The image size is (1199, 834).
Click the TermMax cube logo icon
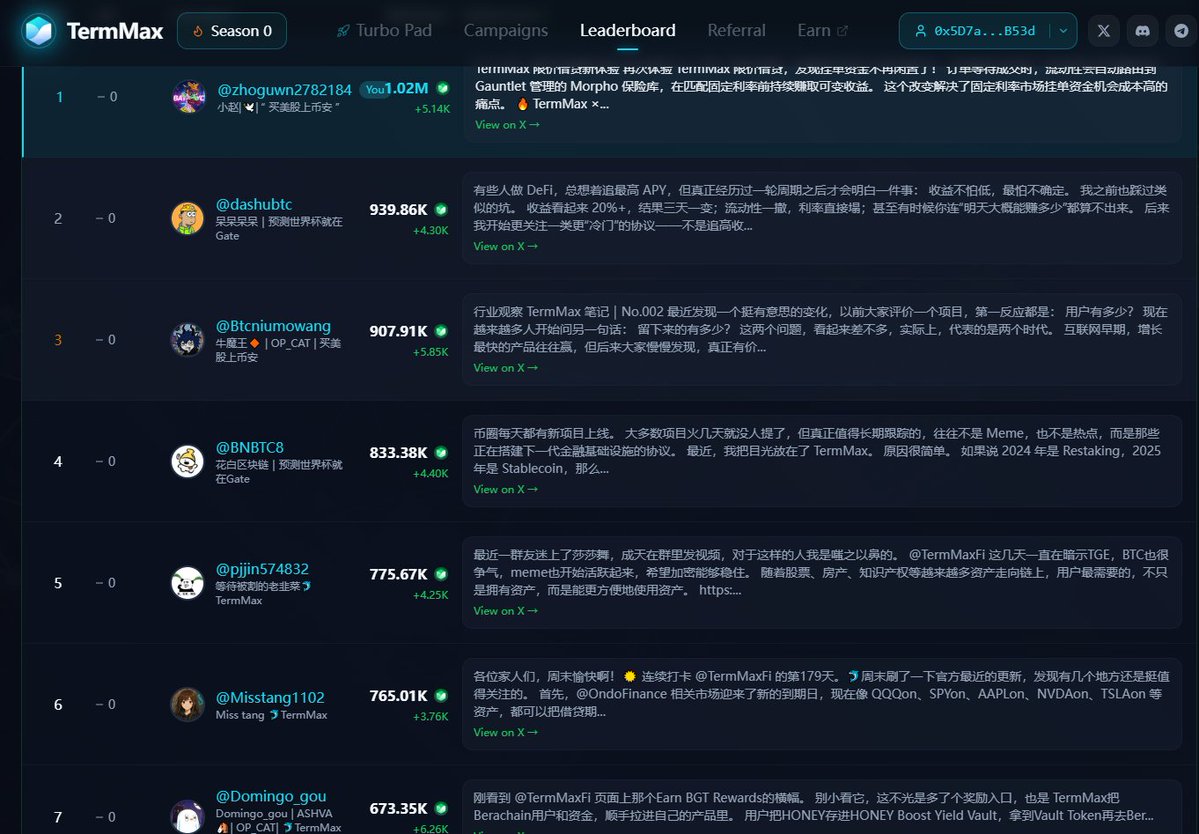(38, 31)
